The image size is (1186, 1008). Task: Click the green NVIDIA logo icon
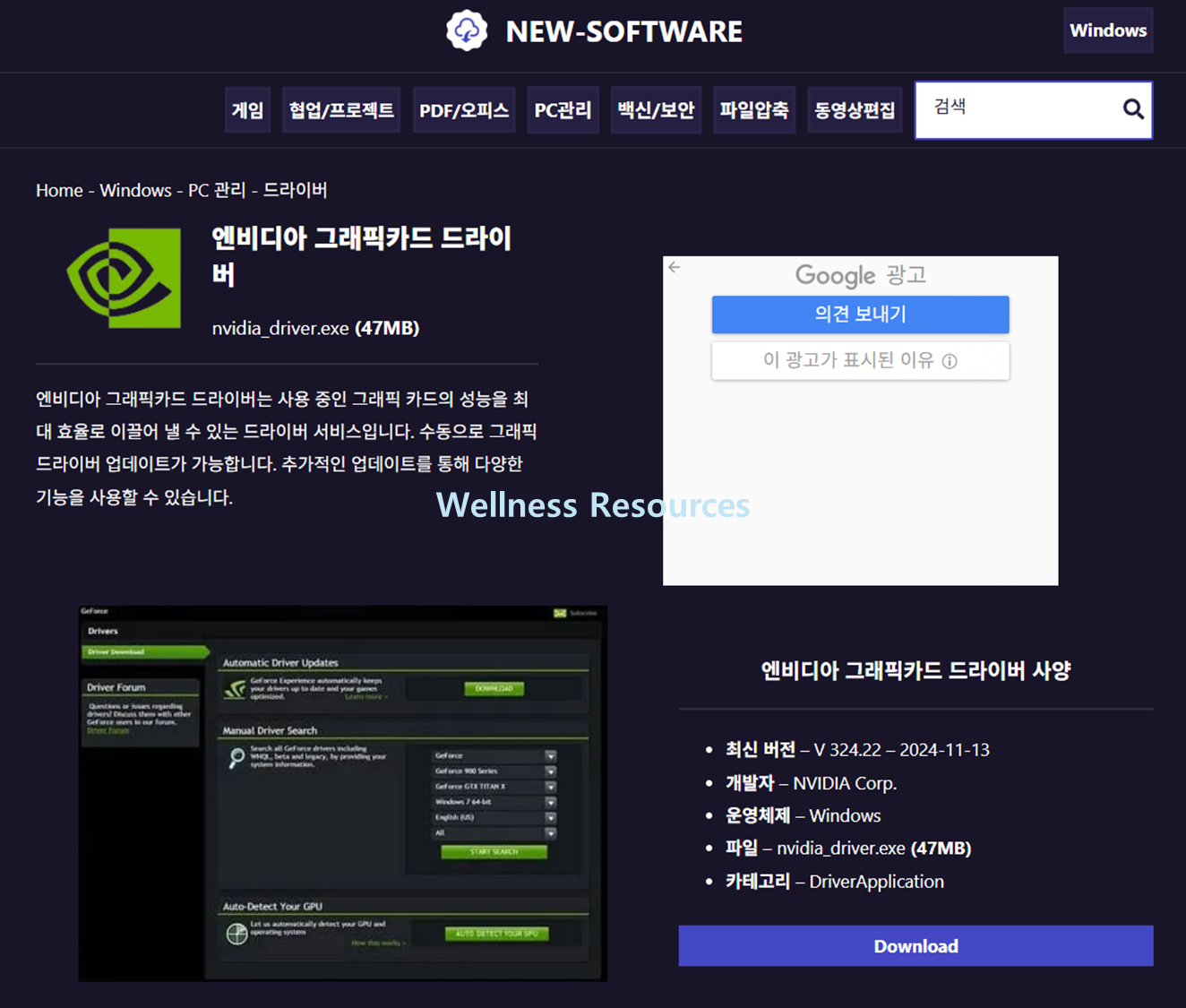coord(124,278)
